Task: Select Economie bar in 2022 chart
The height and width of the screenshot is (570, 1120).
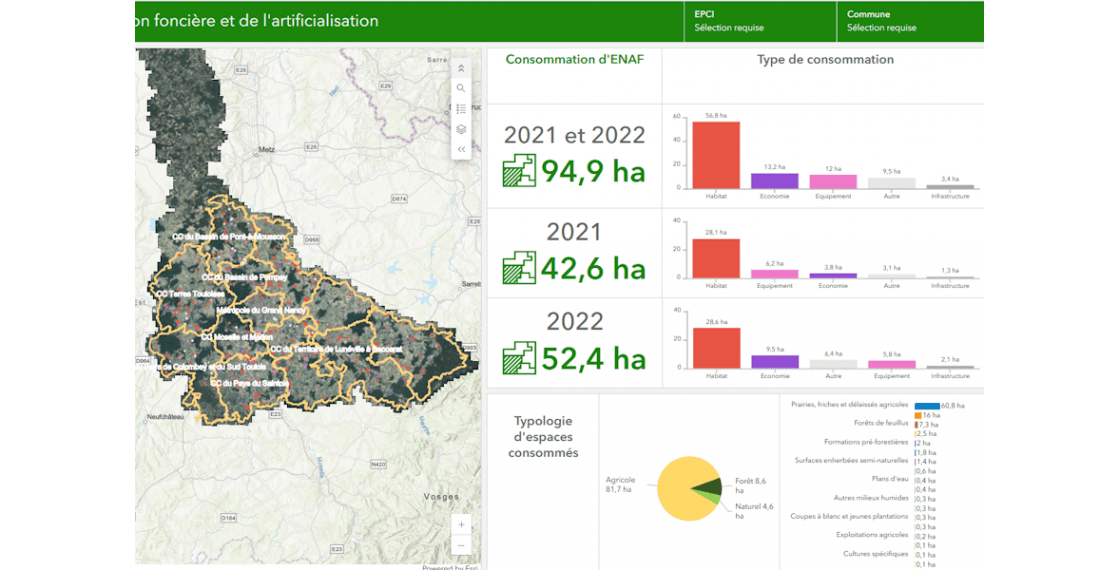Action: point(775,361)
